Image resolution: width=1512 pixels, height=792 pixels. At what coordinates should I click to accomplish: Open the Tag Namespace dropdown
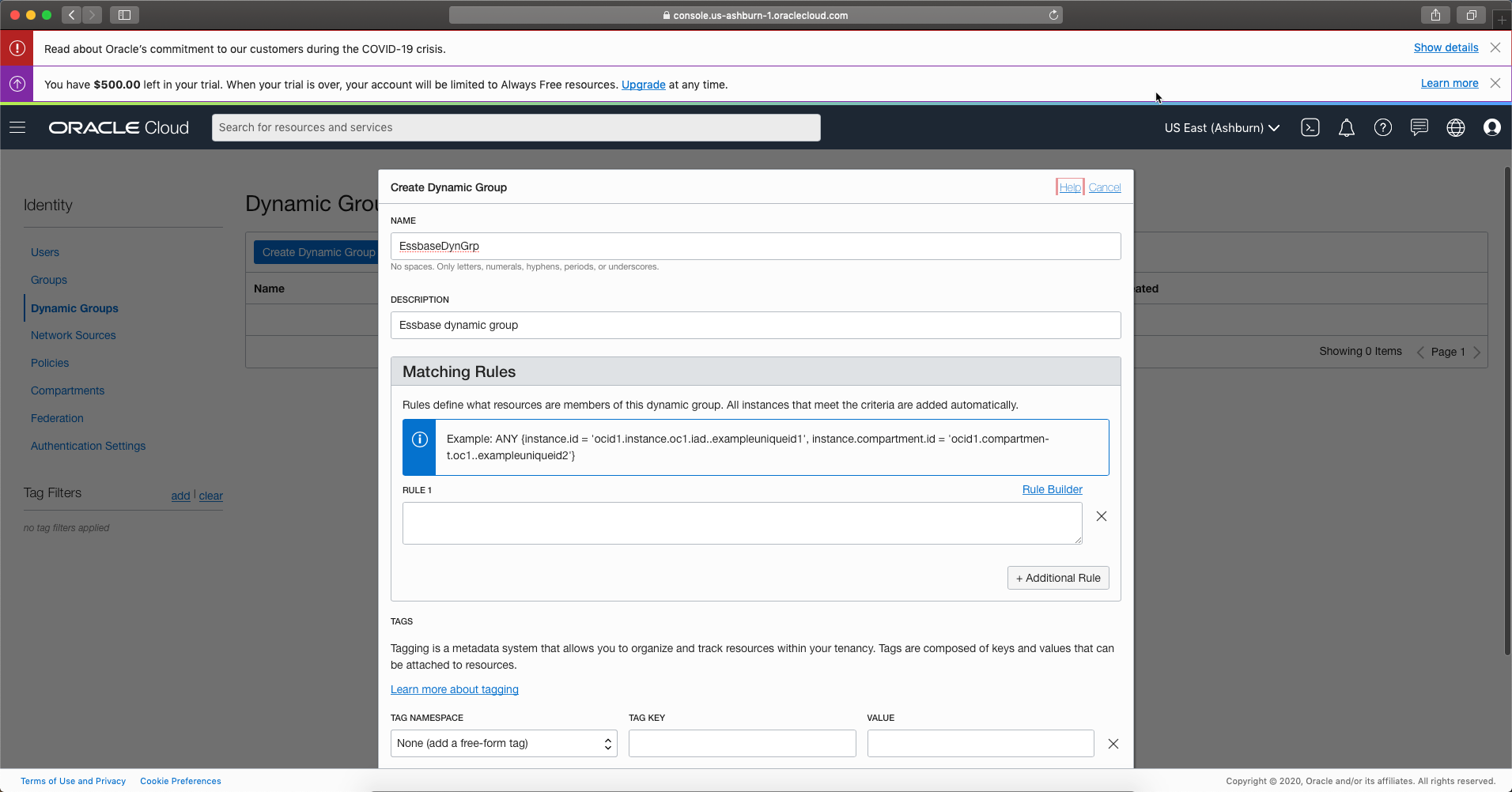[x=504, y=744]
